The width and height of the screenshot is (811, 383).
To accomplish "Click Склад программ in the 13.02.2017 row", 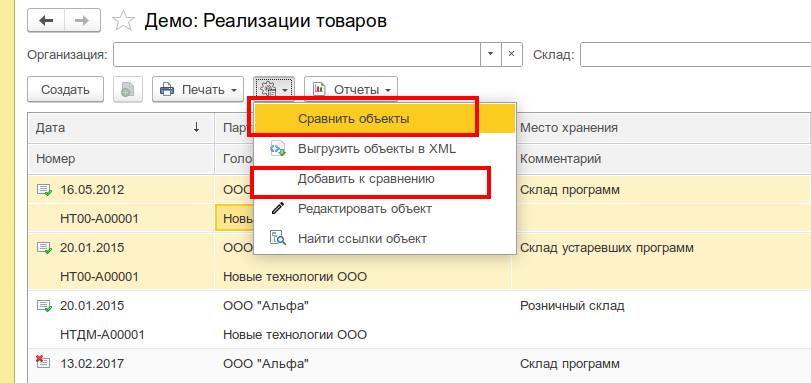I will pos(569,364).
